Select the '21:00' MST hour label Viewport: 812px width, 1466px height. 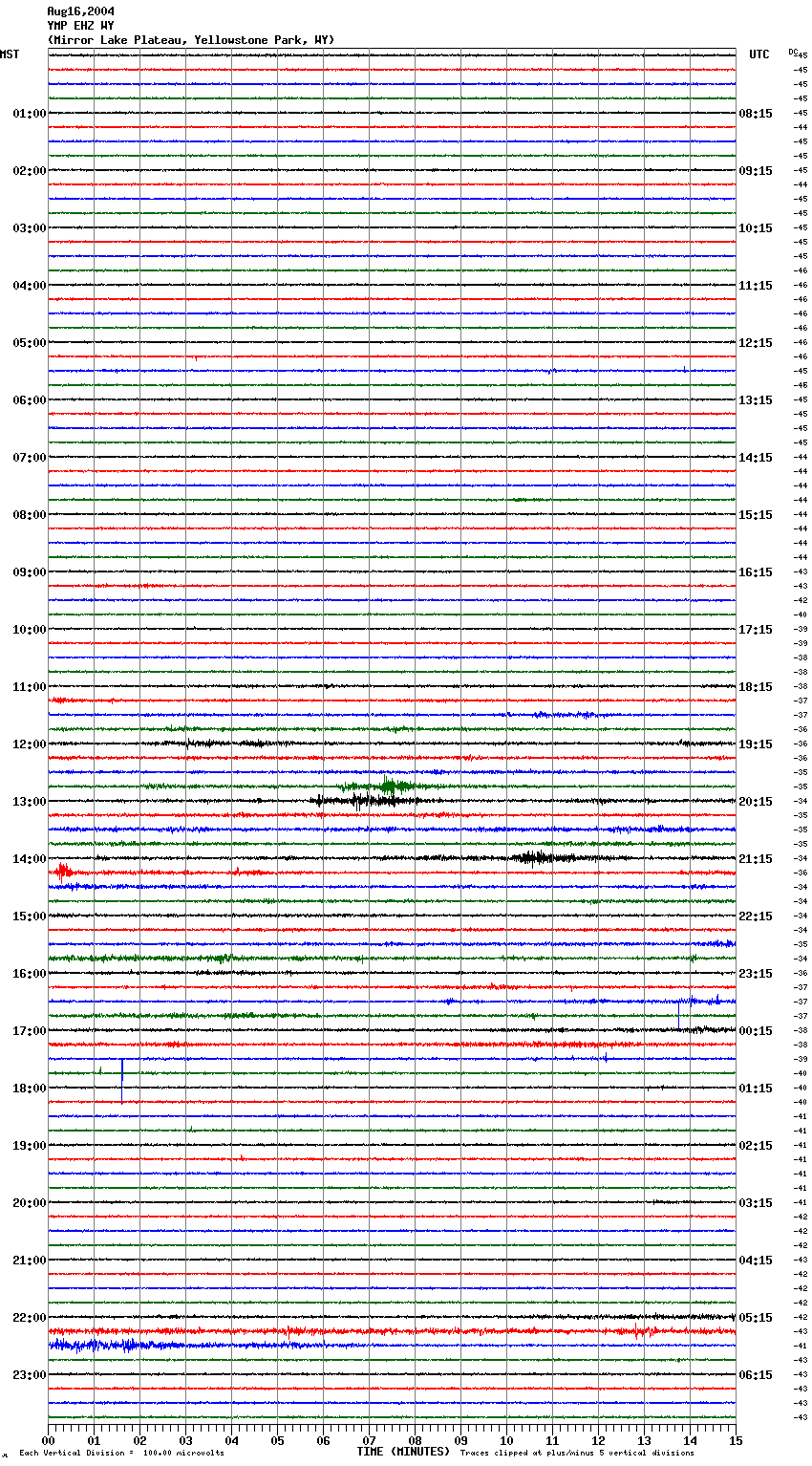(30, 1261)
